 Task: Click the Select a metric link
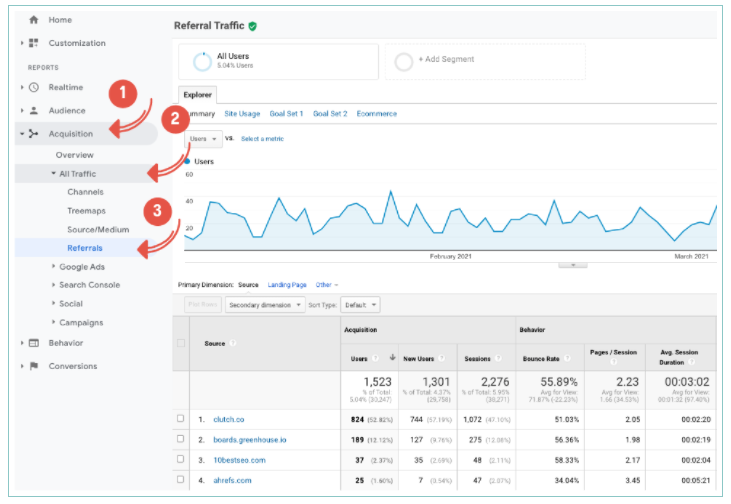262,139
